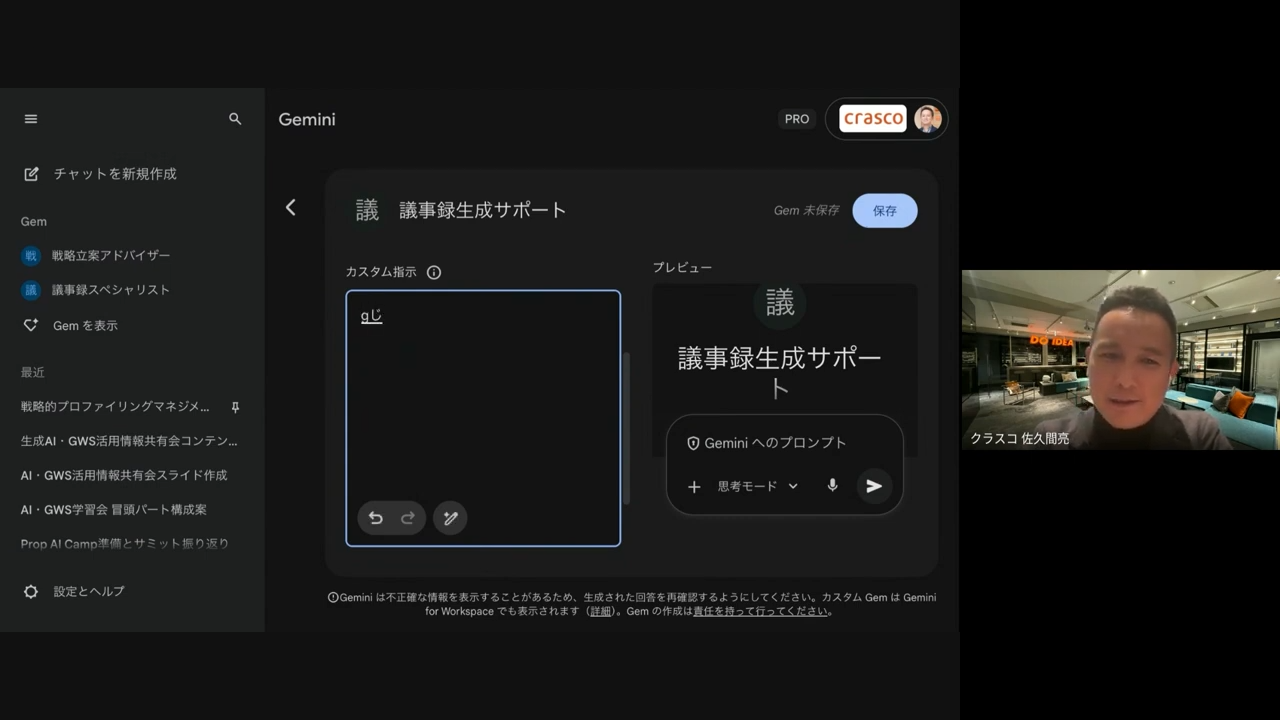Click the 議 Gem avatar icon
This screenshot has width=1280, height=720.
pos(367,210)
